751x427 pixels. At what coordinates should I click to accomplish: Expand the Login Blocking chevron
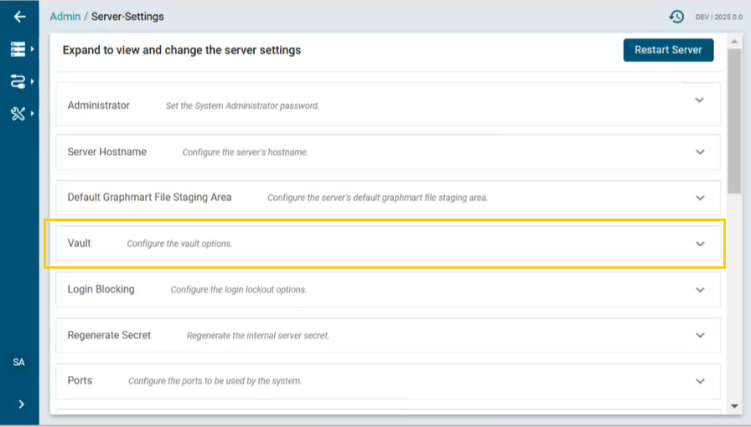[x=700, y=290]
